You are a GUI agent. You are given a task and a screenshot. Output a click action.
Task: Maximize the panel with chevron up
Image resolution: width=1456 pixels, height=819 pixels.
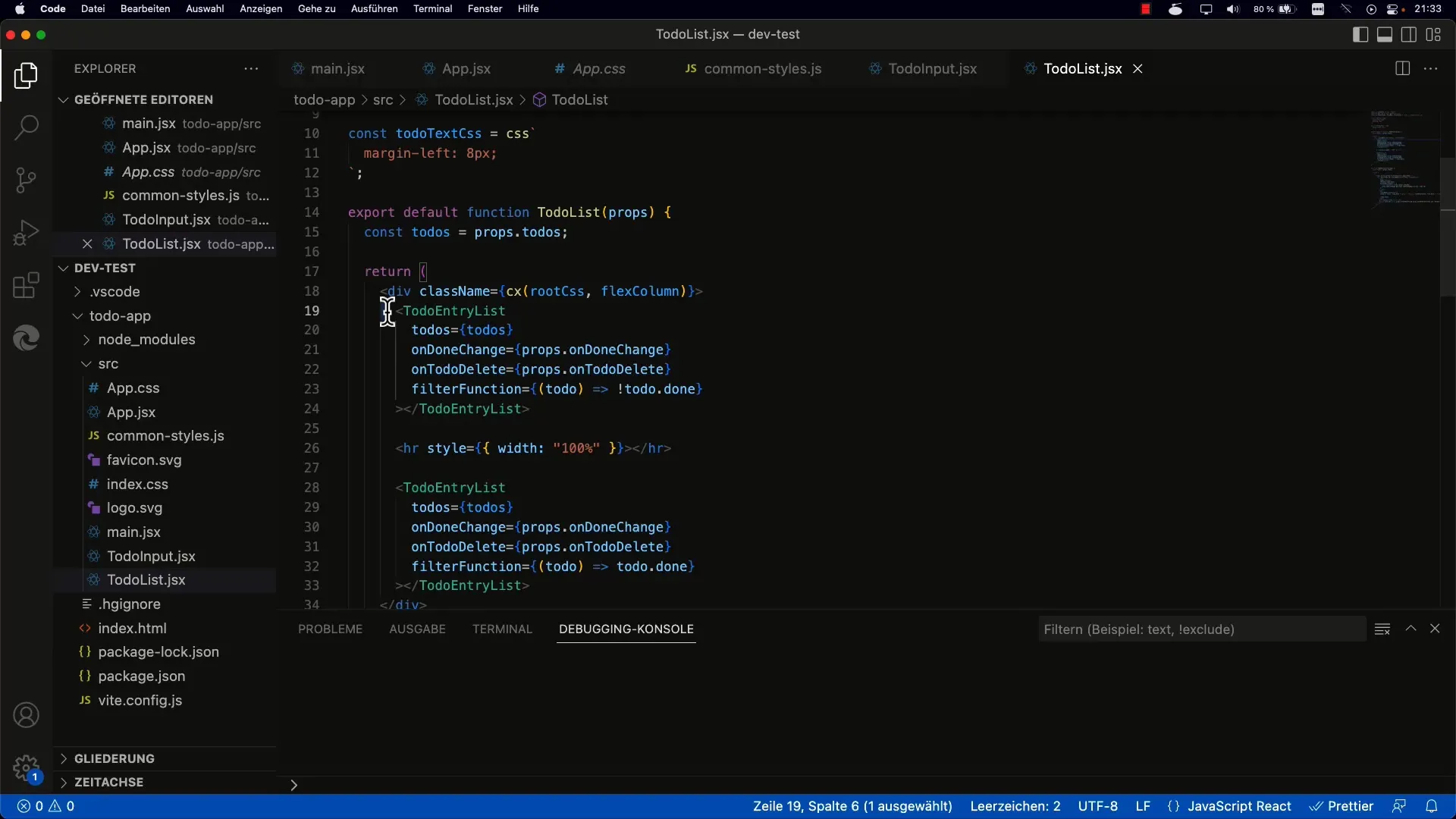click(1410, 629)
